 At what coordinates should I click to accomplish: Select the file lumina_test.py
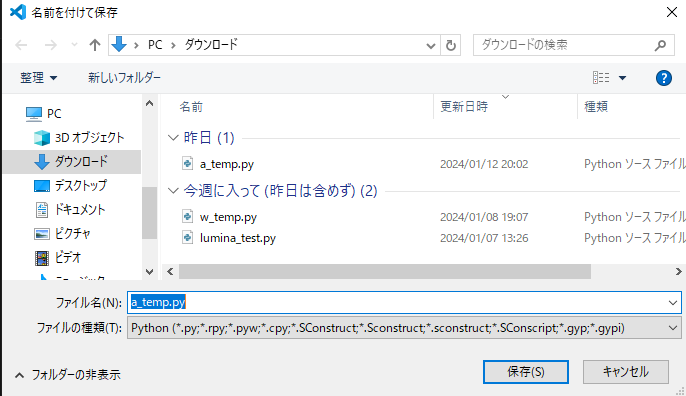[238, 238]
